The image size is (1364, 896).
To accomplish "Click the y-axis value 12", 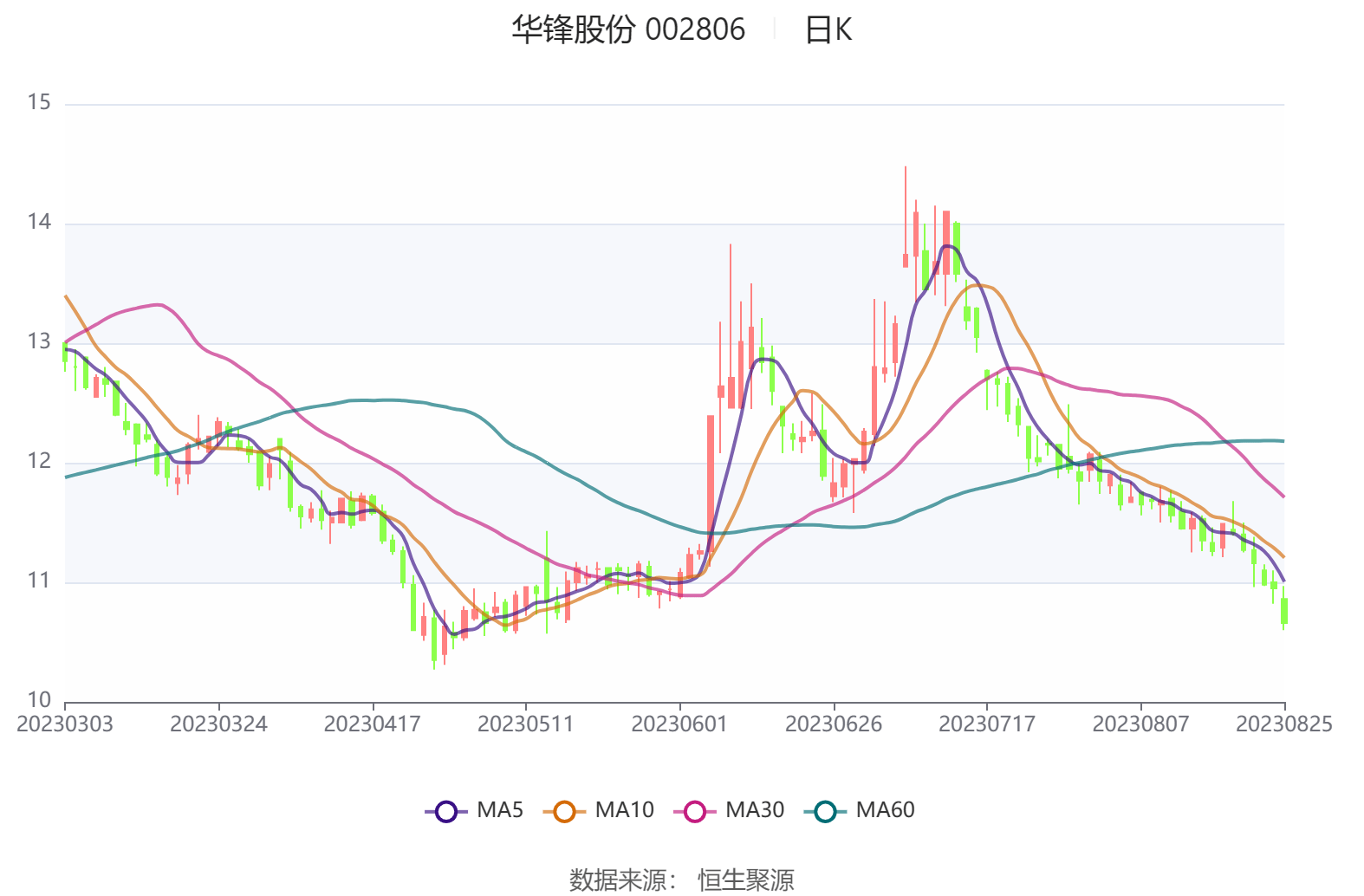I will (39, 461).
